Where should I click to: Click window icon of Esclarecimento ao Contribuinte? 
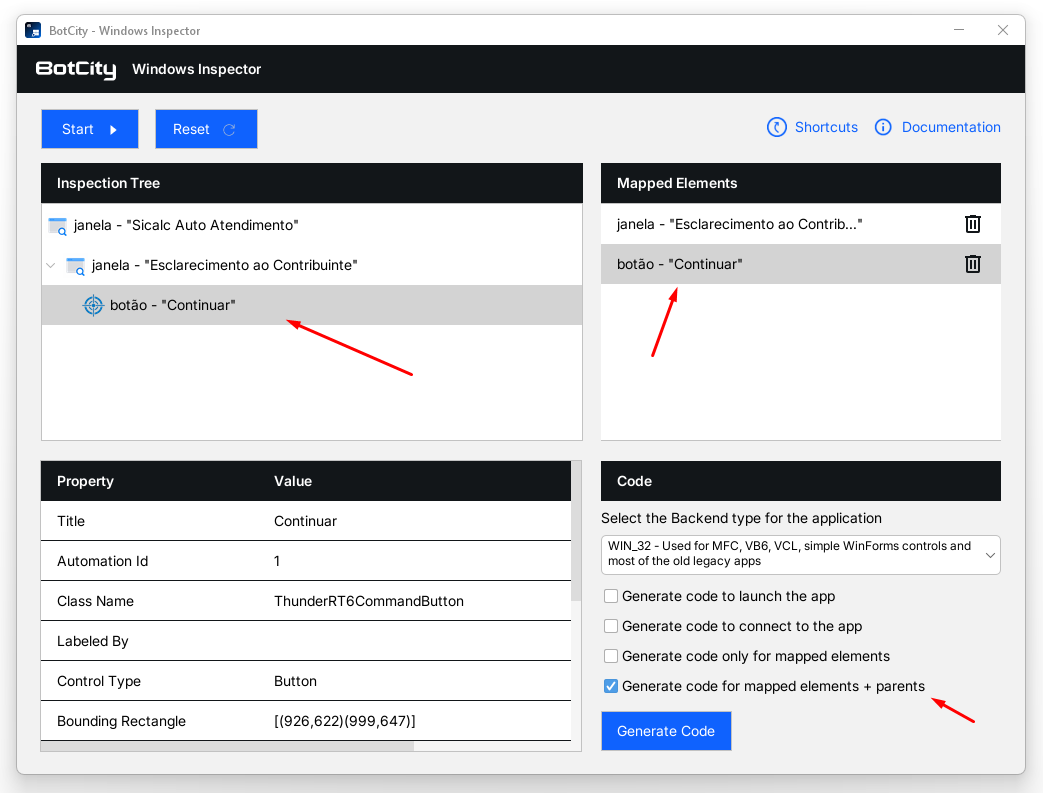tap(76, 266)
